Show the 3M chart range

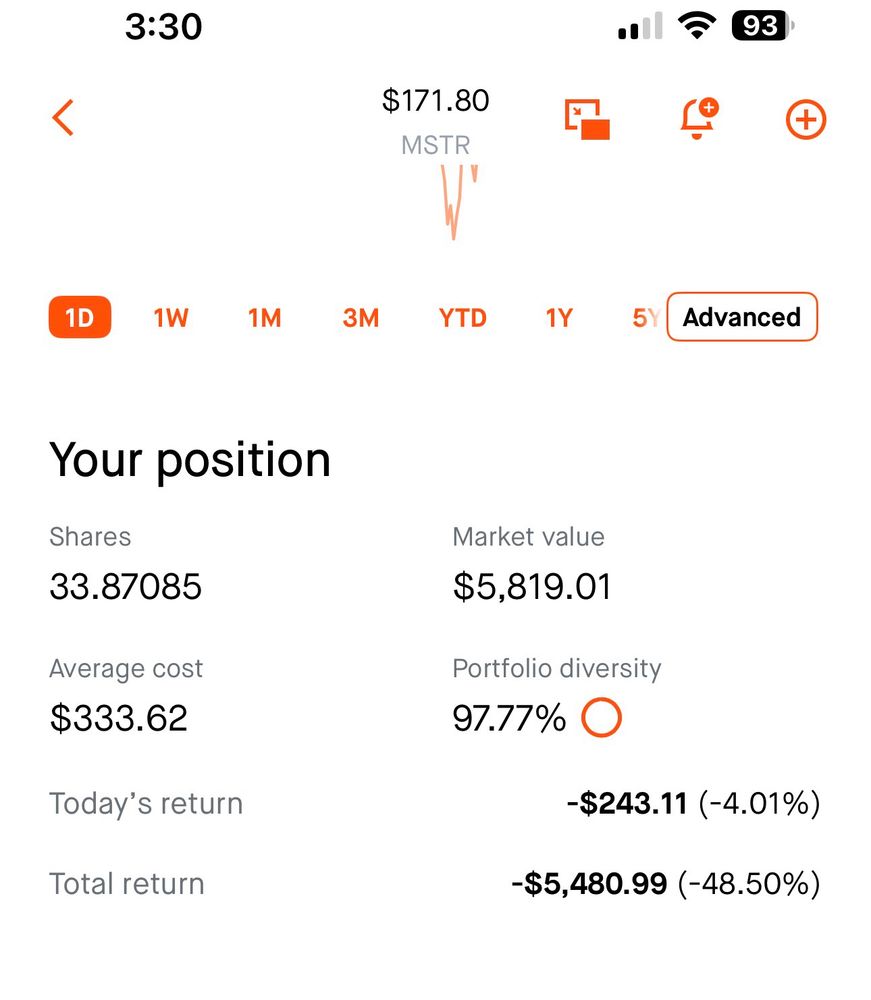(x=361, y=318)
